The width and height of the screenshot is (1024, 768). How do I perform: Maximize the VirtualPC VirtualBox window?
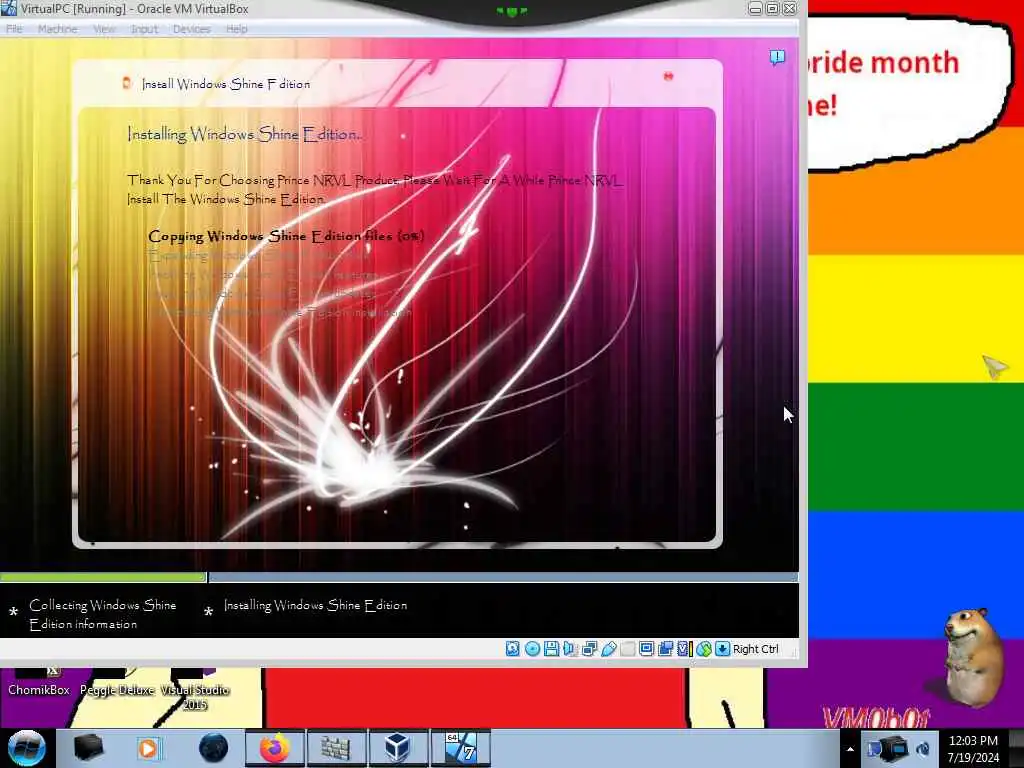point(773,8)
